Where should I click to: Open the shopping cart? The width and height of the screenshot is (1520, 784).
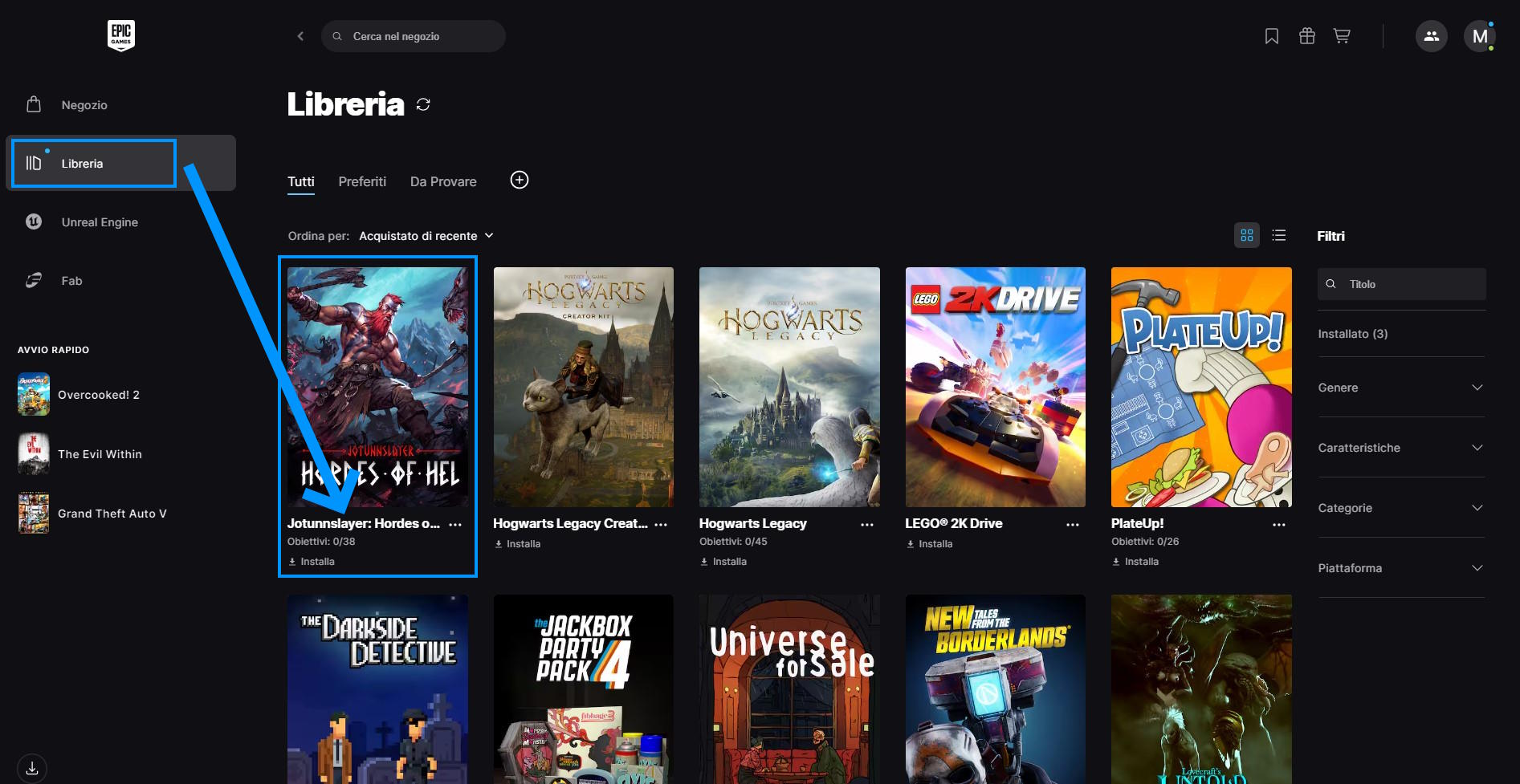1342,36
